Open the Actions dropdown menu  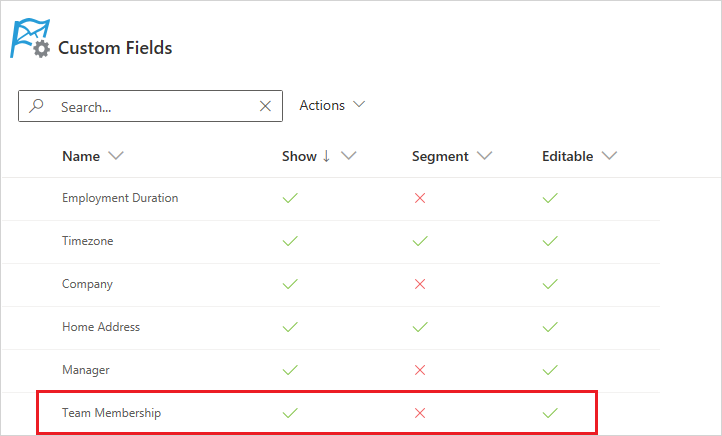(332, 105)
